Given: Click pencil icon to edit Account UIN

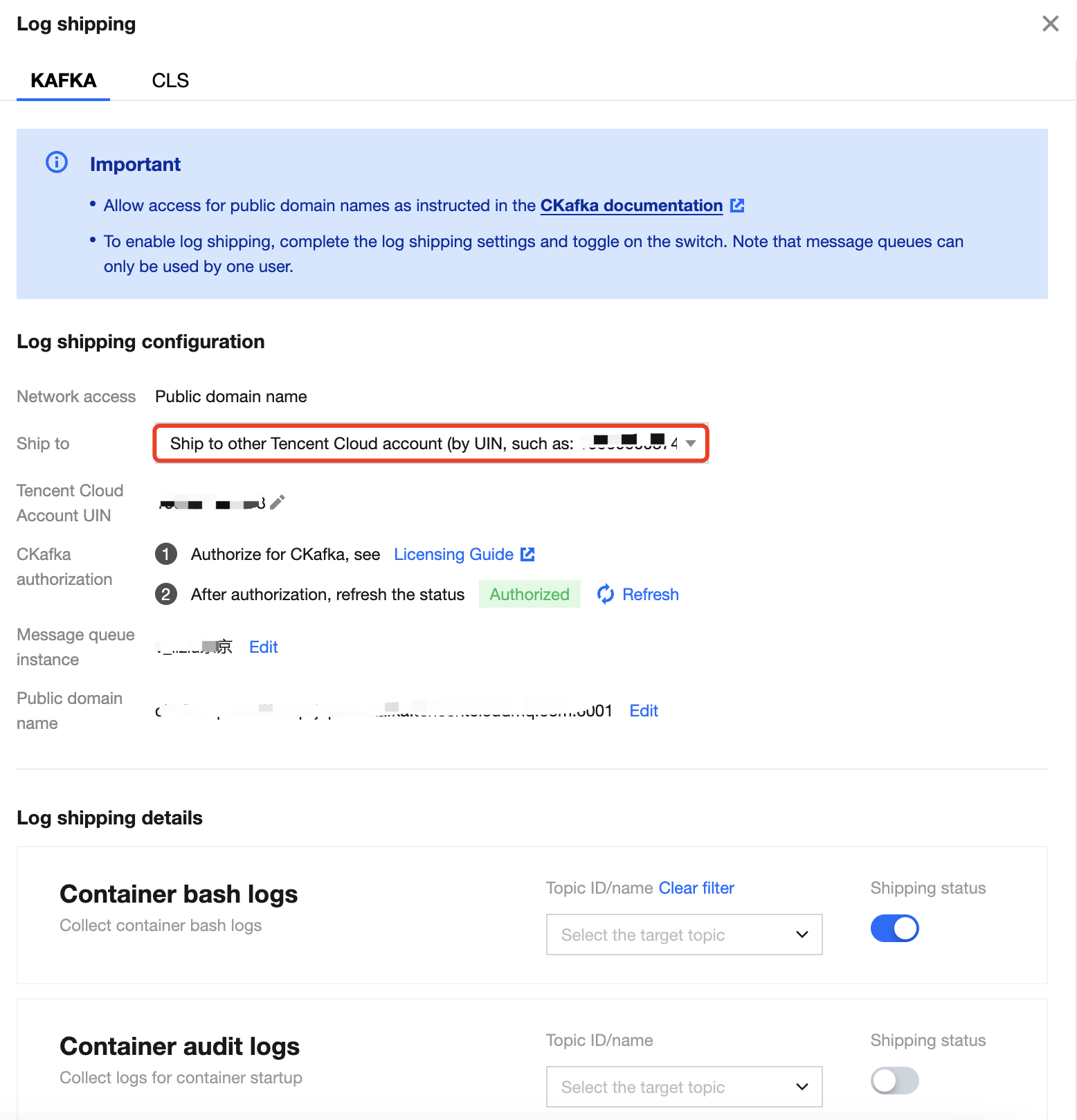Looking at the screenshot, I should pos(278,502).
